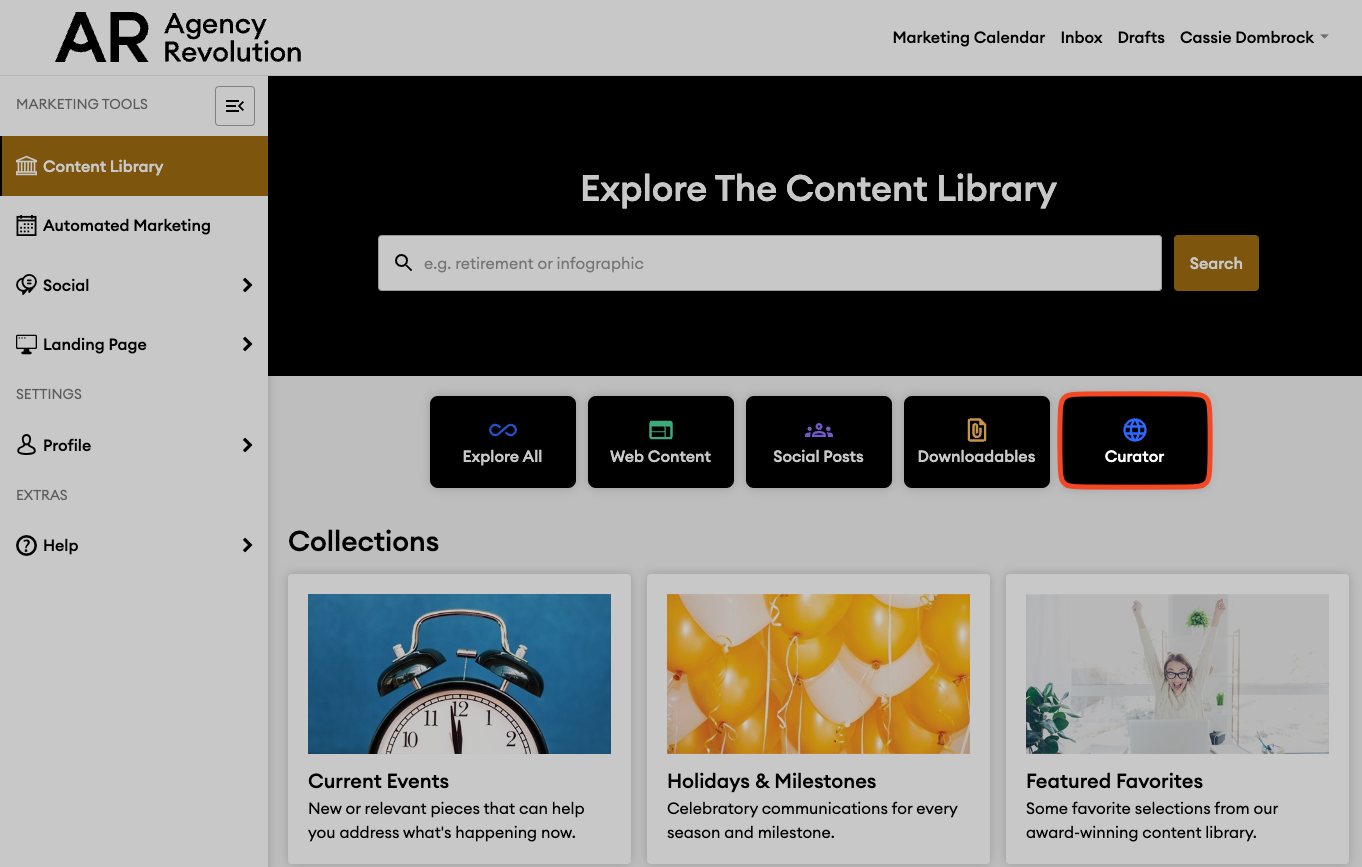This screenshot has width=1362, height=867.
Task: Click the people icon on Social Posts
Action: tap(818, 430)
